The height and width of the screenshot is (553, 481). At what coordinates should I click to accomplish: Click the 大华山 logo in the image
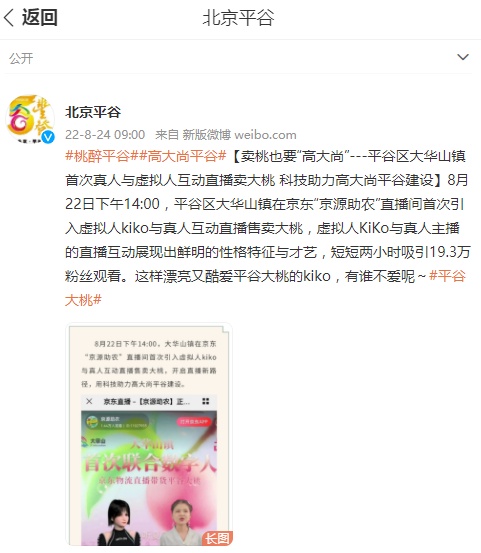(93, 441)
